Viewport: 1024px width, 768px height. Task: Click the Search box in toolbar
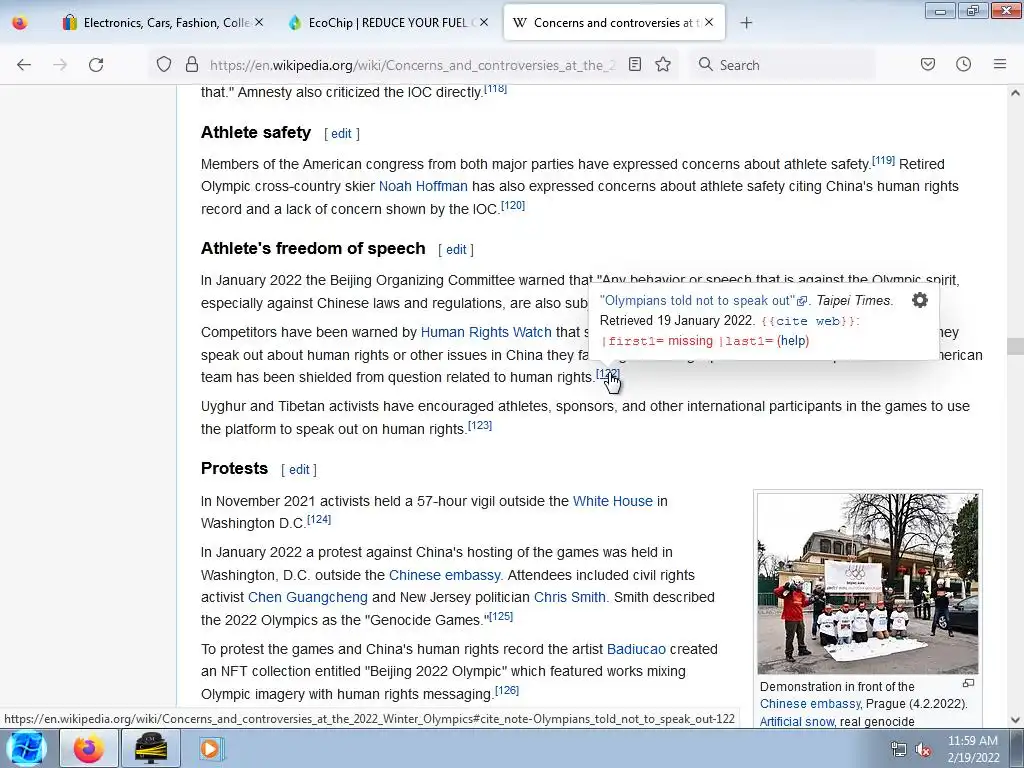pos(784,65)
